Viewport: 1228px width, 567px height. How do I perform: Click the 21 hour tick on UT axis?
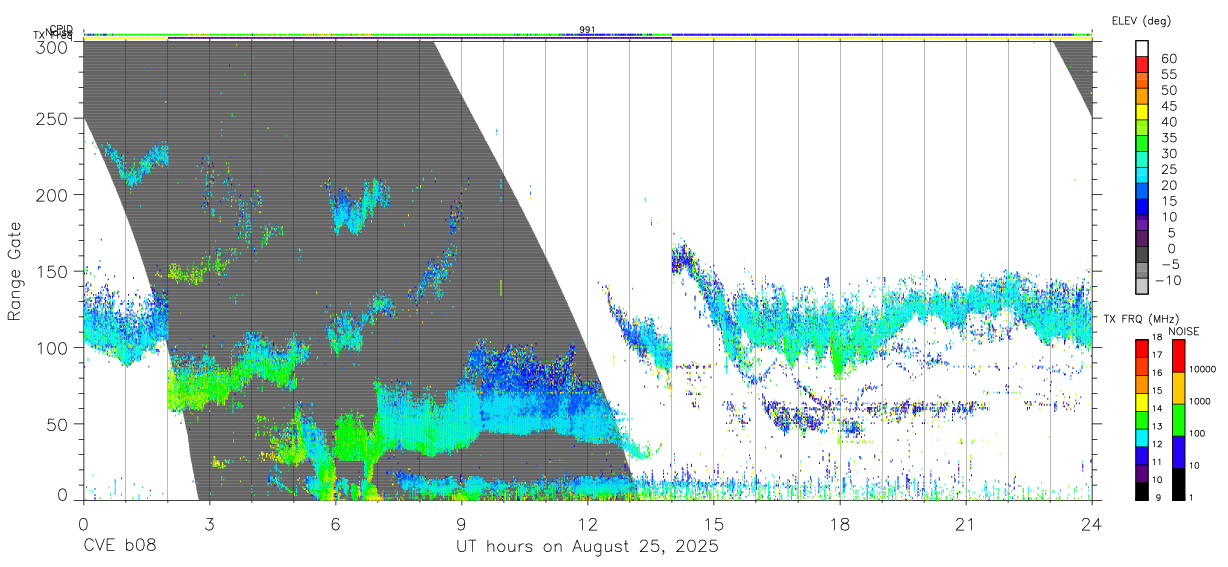965,523
